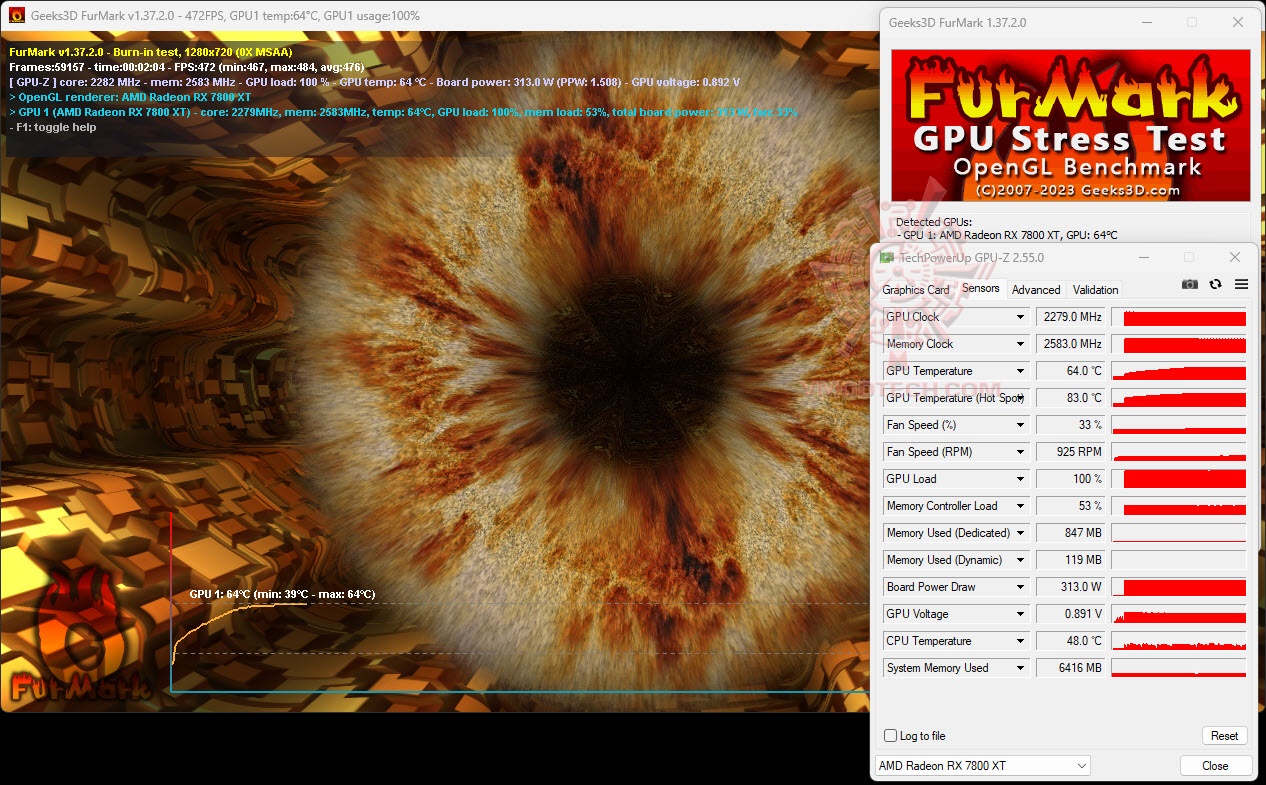Open the Advanced tab in GPU-Z
Viewport: 1266px width, 785px height.
click(1036, 289)
